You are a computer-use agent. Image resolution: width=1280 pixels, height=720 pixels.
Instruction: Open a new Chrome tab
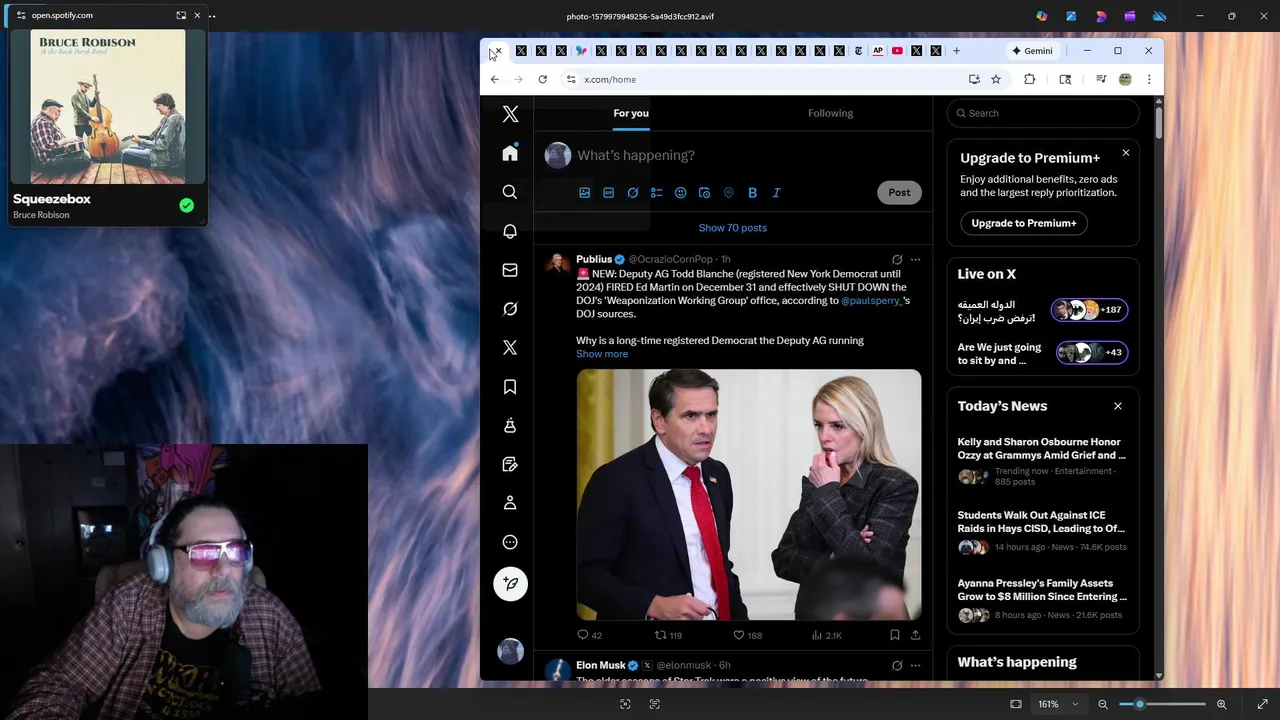pos(956,51)
